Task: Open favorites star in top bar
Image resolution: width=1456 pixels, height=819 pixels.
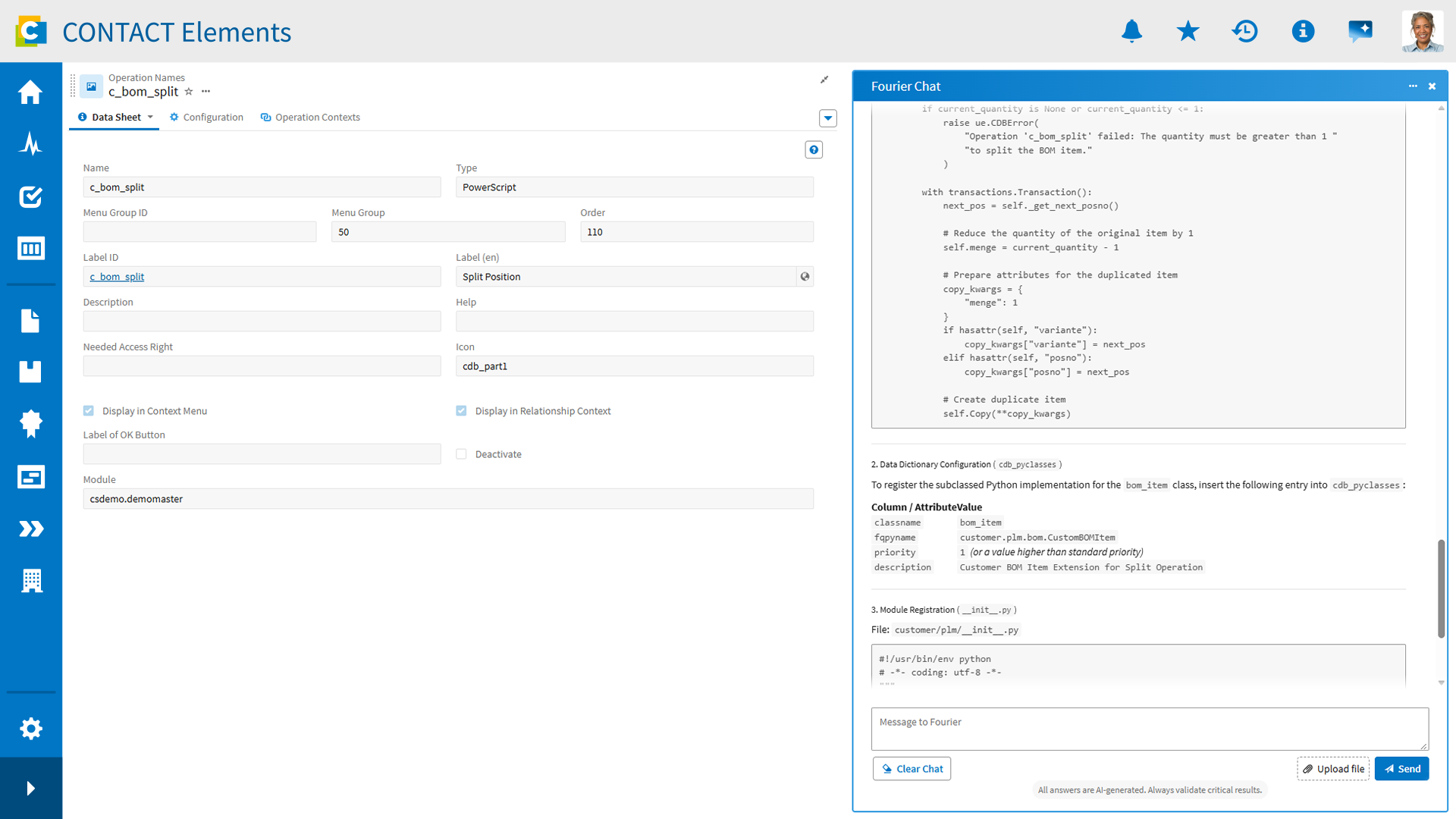Action: [1188, 31]
